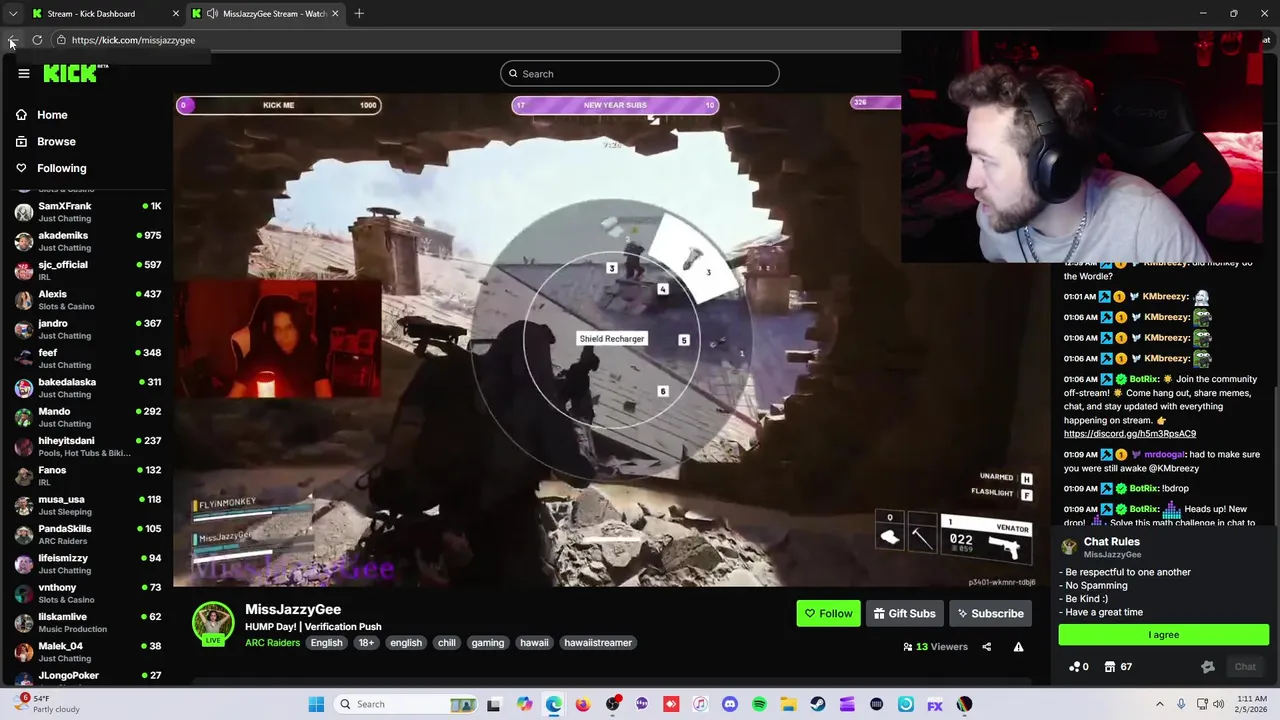This screenshot has width=1280, height=720.
Task: Click the search box magnifier icon
Action: click(513, 73)
